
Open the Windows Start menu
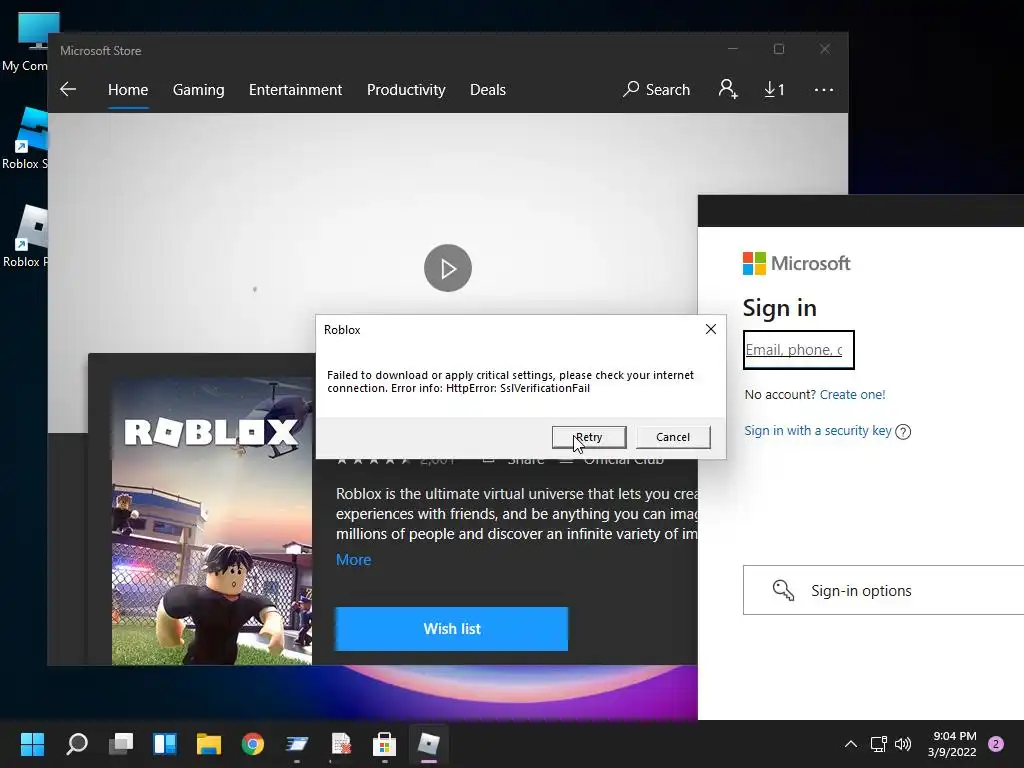[x=32, y=743]
